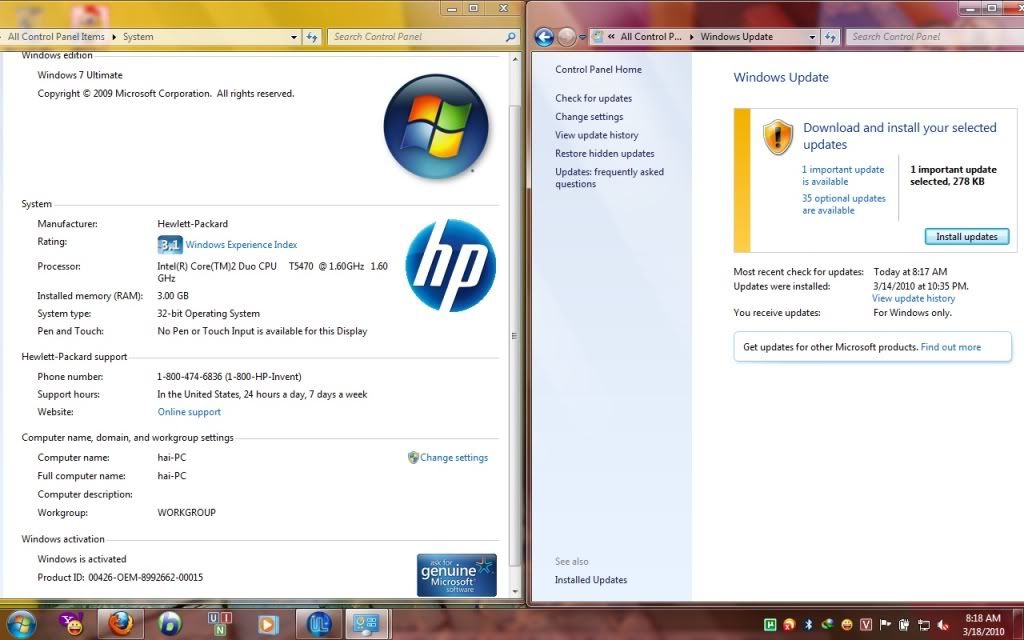
Task: Open the Windows Start menu orb
Action: pyautogui.click(x=20, y=623)
